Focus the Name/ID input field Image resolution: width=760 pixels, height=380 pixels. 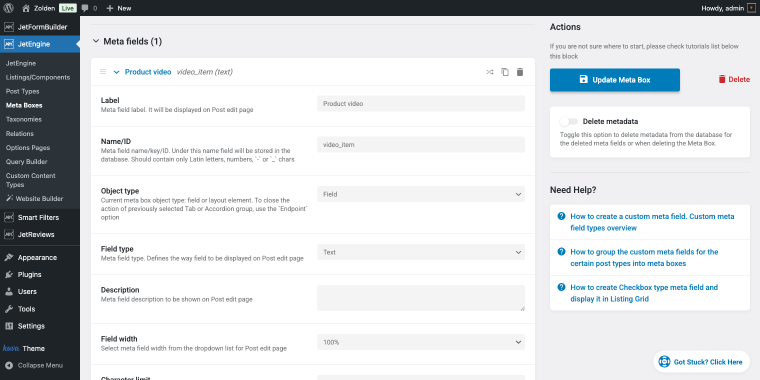421,144
